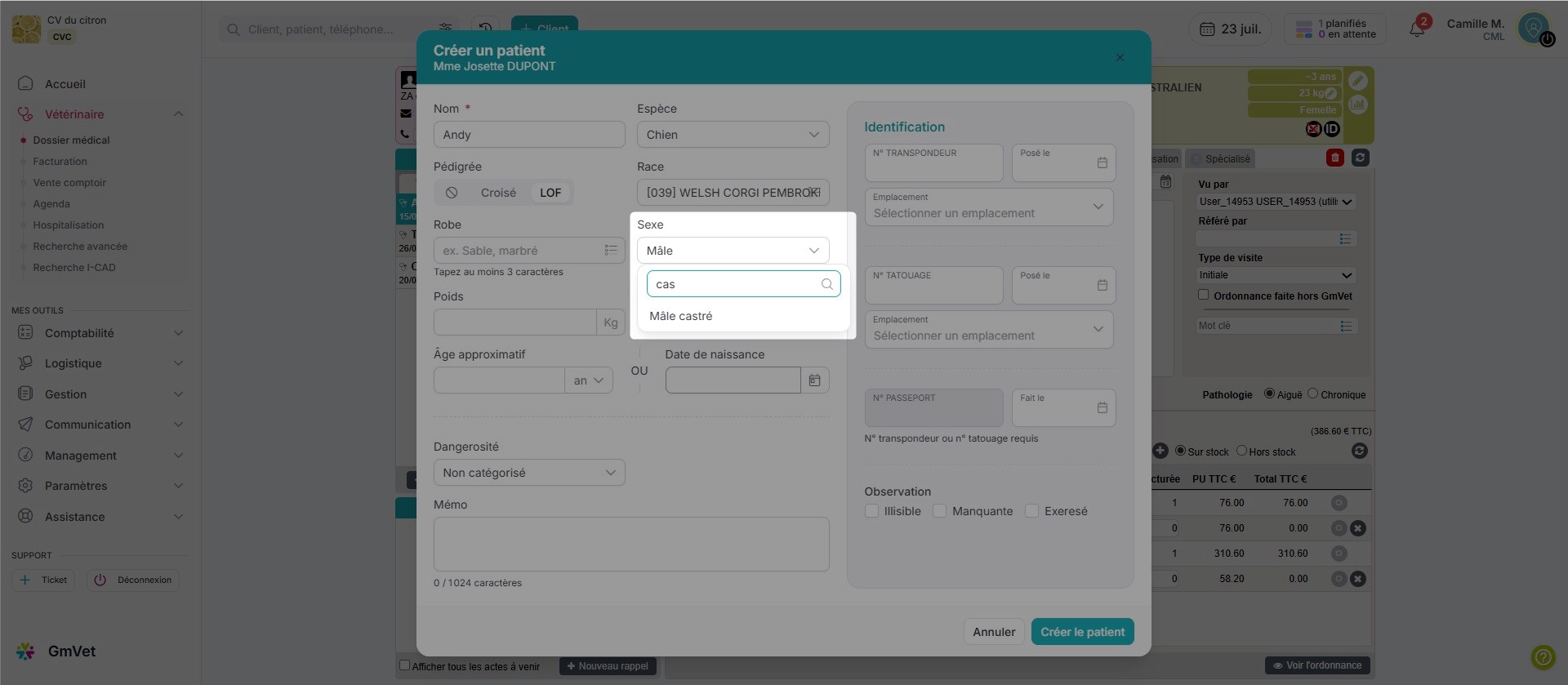
Task: Open the Espèce dropdown
Action: point(733,135)
